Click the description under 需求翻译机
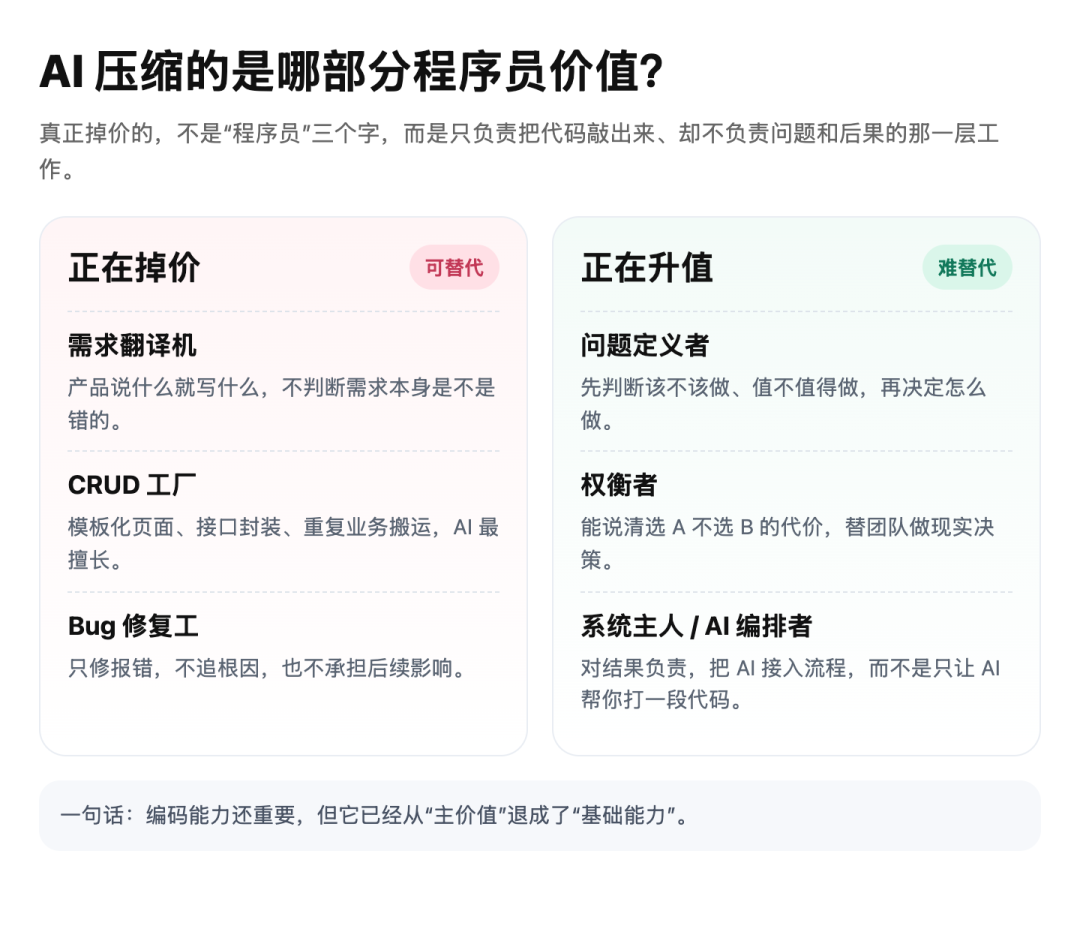 pos(282,404)
